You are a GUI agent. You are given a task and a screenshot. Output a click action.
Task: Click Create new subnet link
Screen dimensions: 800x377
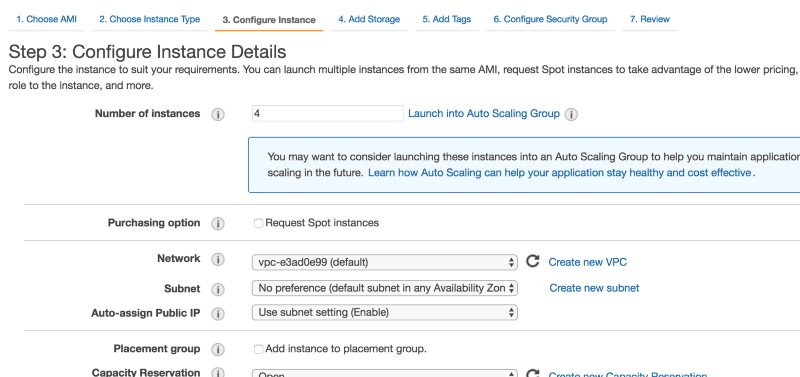(x=594, y=288)
